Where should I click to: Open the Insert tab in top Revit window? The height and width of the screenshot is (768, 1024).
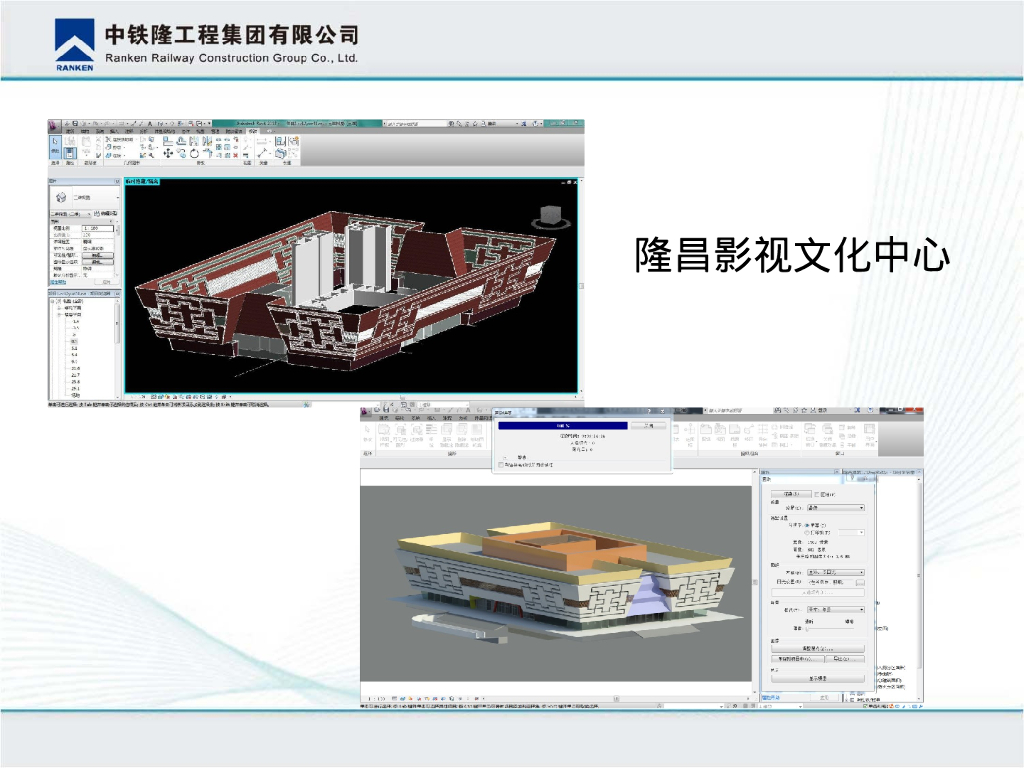pyautogui.click(x=114, y=131)
